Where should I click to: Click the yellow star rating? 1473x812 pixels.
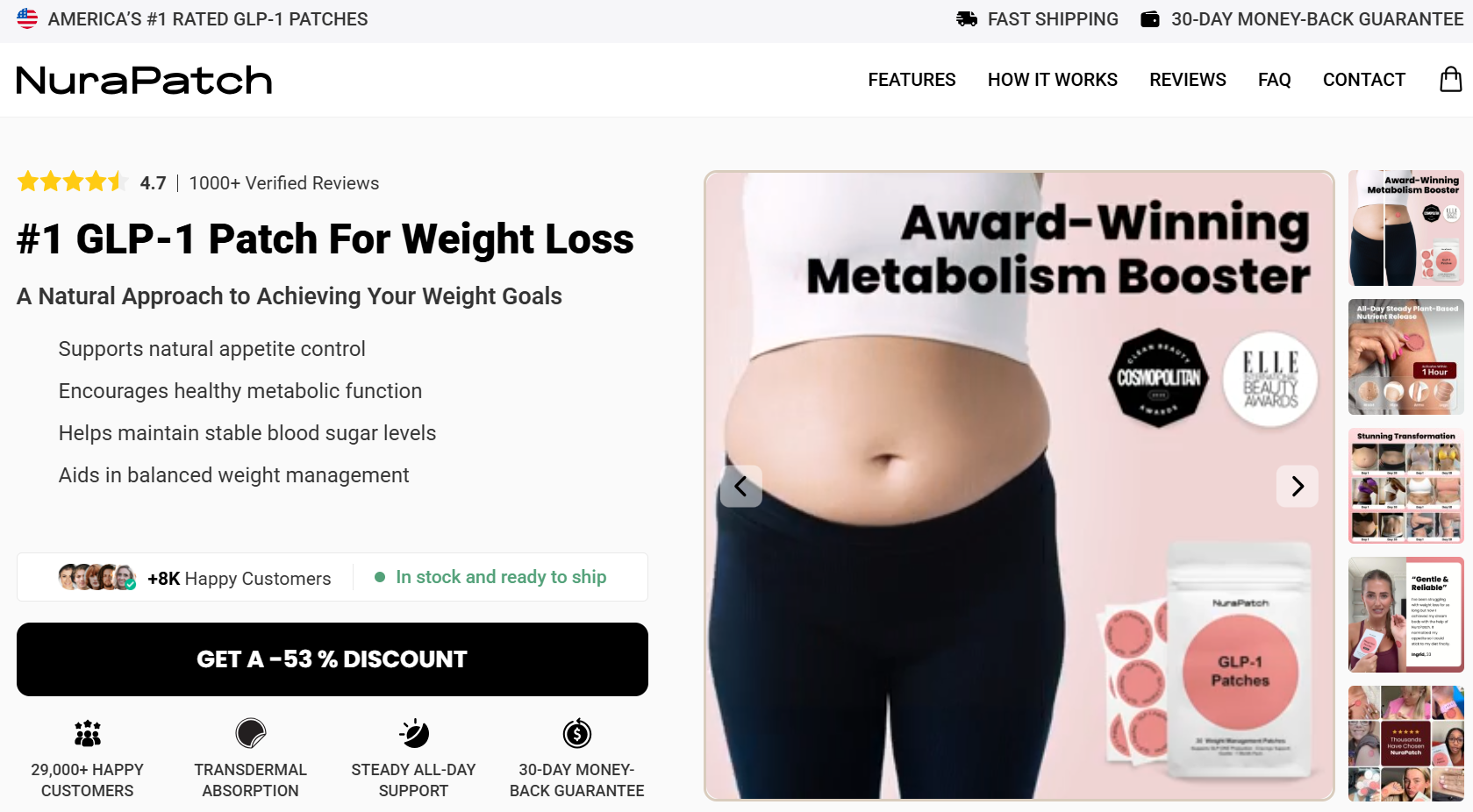click(x=73, y=182)
